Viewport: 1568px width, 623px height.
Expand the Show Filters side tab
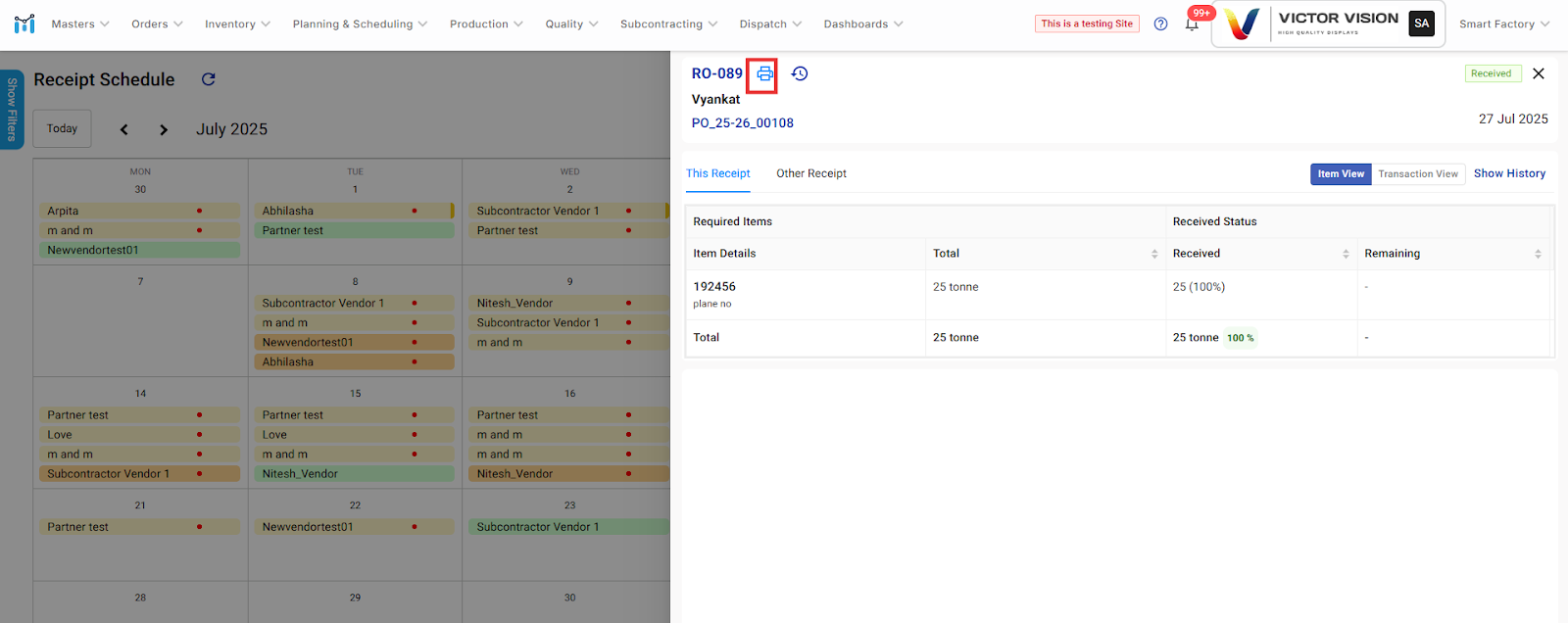coord(12,109)
